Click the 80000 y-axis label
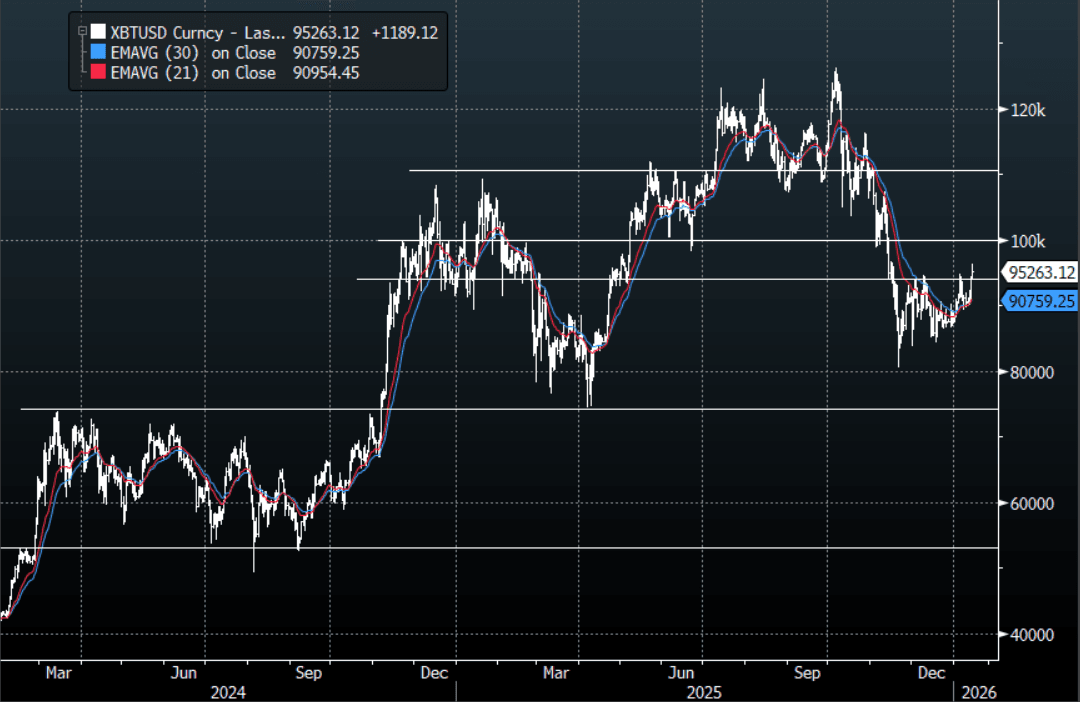 click(x=1031, y=372)
